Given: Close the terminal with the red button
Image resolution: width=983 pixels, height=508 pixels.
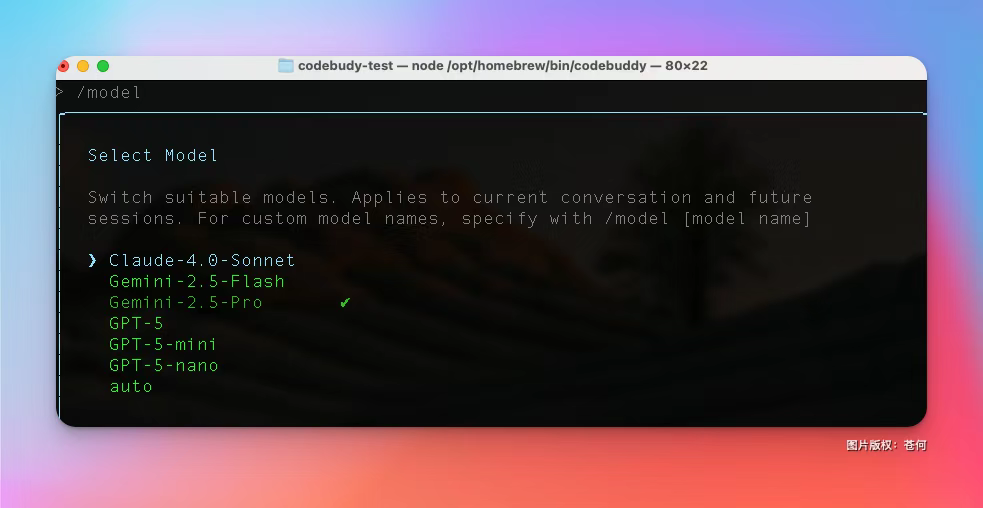Looking at the screenshot, I should click(64, 66).
